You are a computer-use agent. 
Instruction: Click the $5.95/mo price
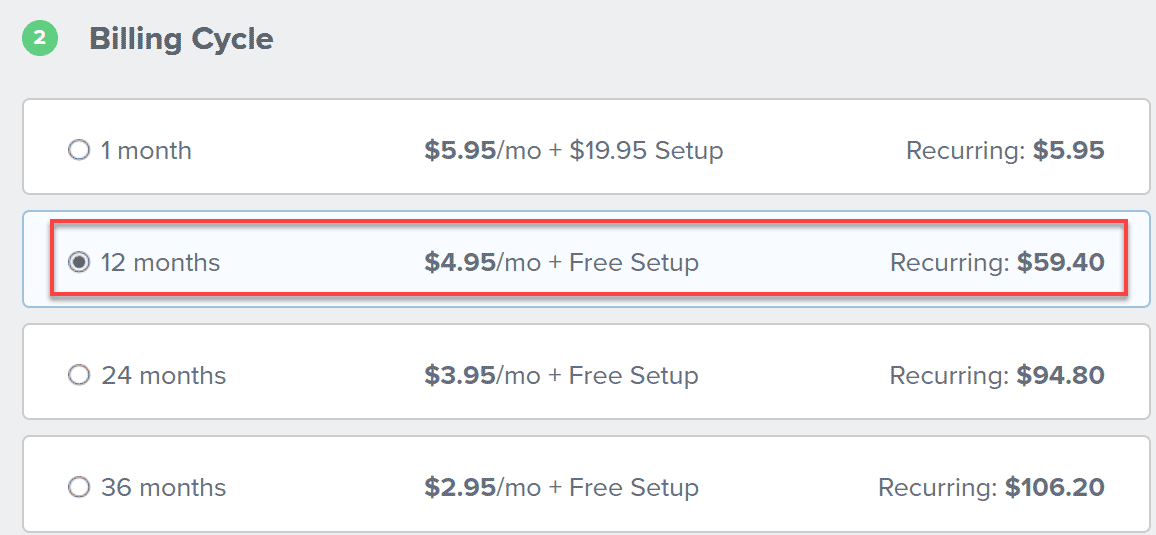482,151
